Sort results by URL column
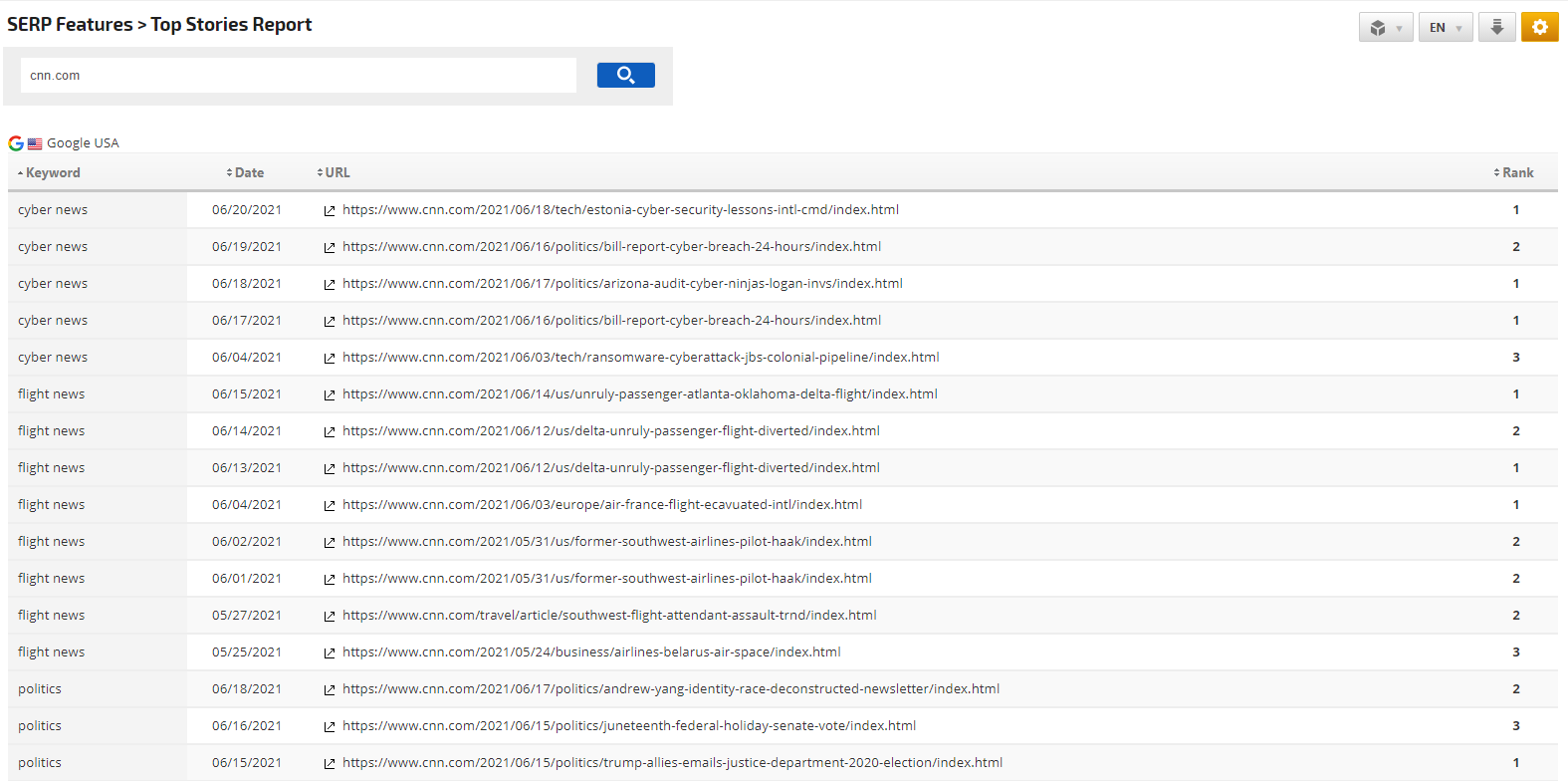The height and width of the screenshot is (781, 1568). pos(336,172)
